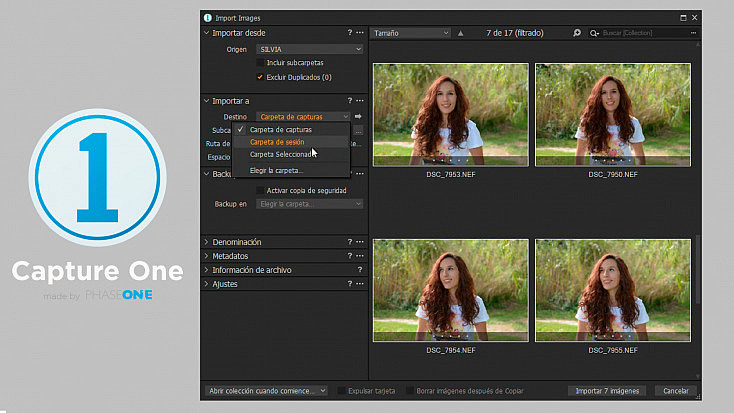
Task: Click the Buscar search input field
Action: [x=644, y=33]
